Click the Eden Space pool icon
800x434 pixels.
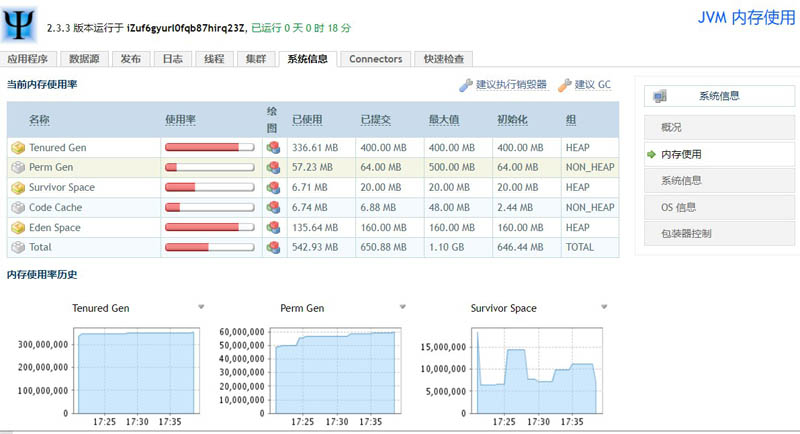(18, 227)
